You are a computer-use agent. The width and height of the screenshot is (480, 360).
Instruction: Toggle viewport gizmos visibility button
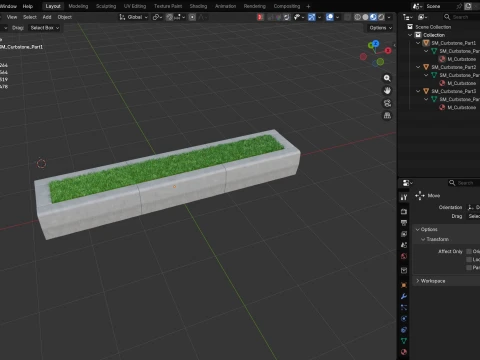[x=312, y=17]
